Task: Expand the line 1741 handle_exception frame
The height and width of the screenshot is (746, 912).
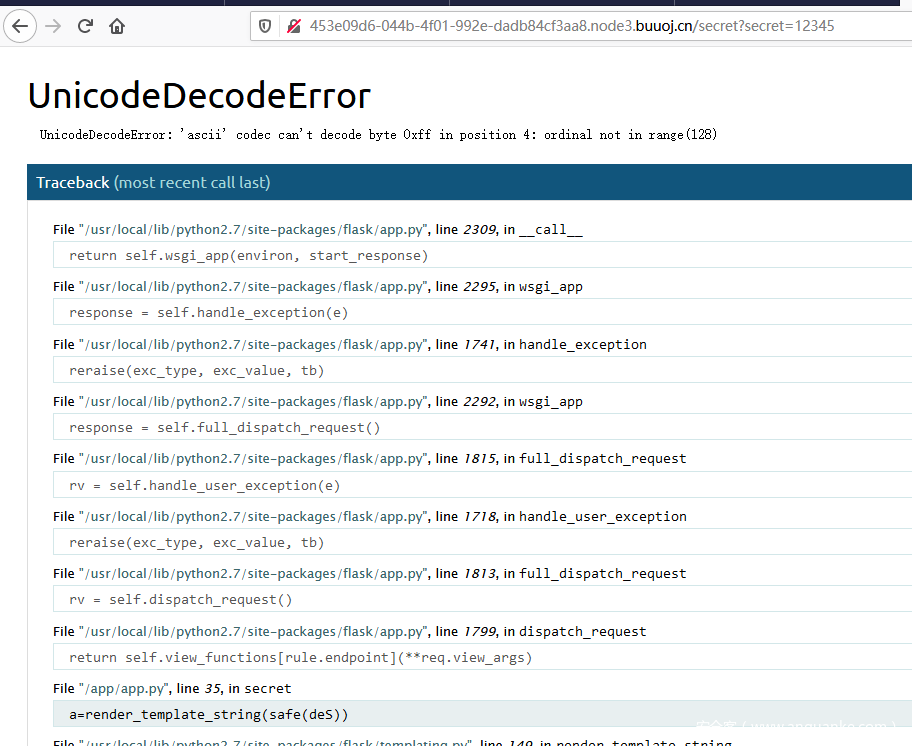Action: coord(349,344)
